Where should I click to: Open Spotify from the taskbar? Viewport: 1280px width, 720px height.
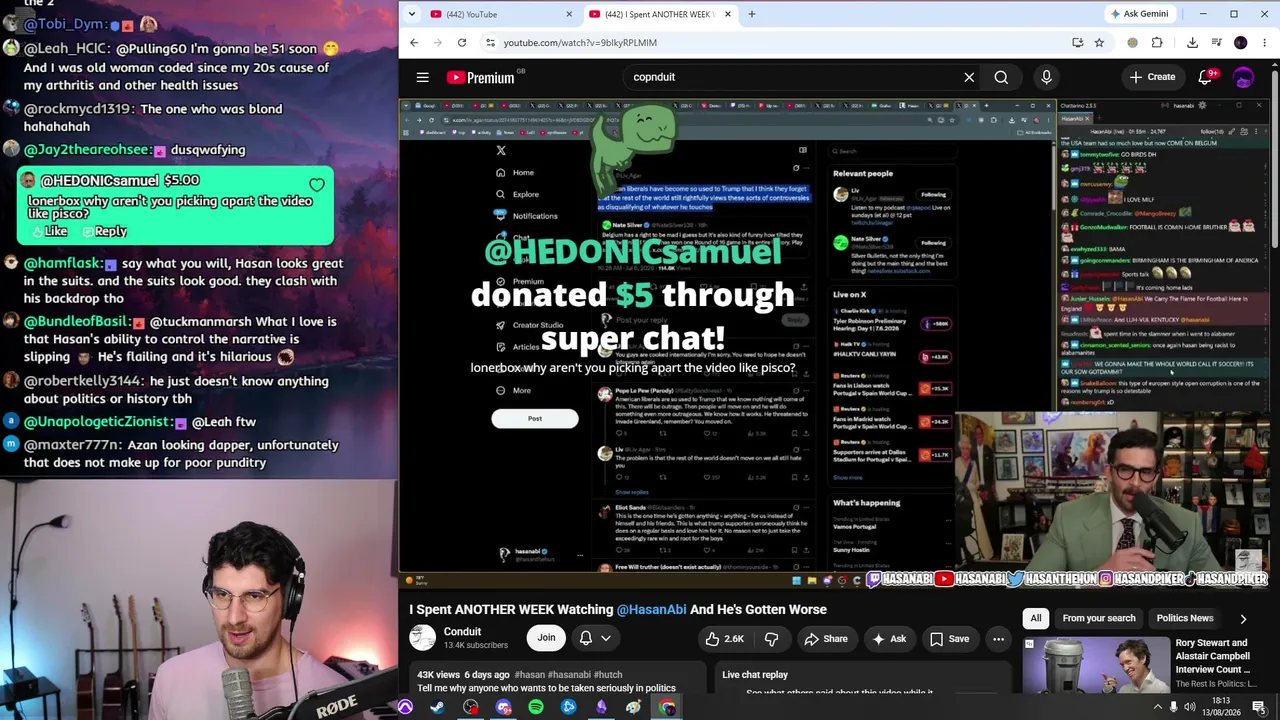click(536, 707)
